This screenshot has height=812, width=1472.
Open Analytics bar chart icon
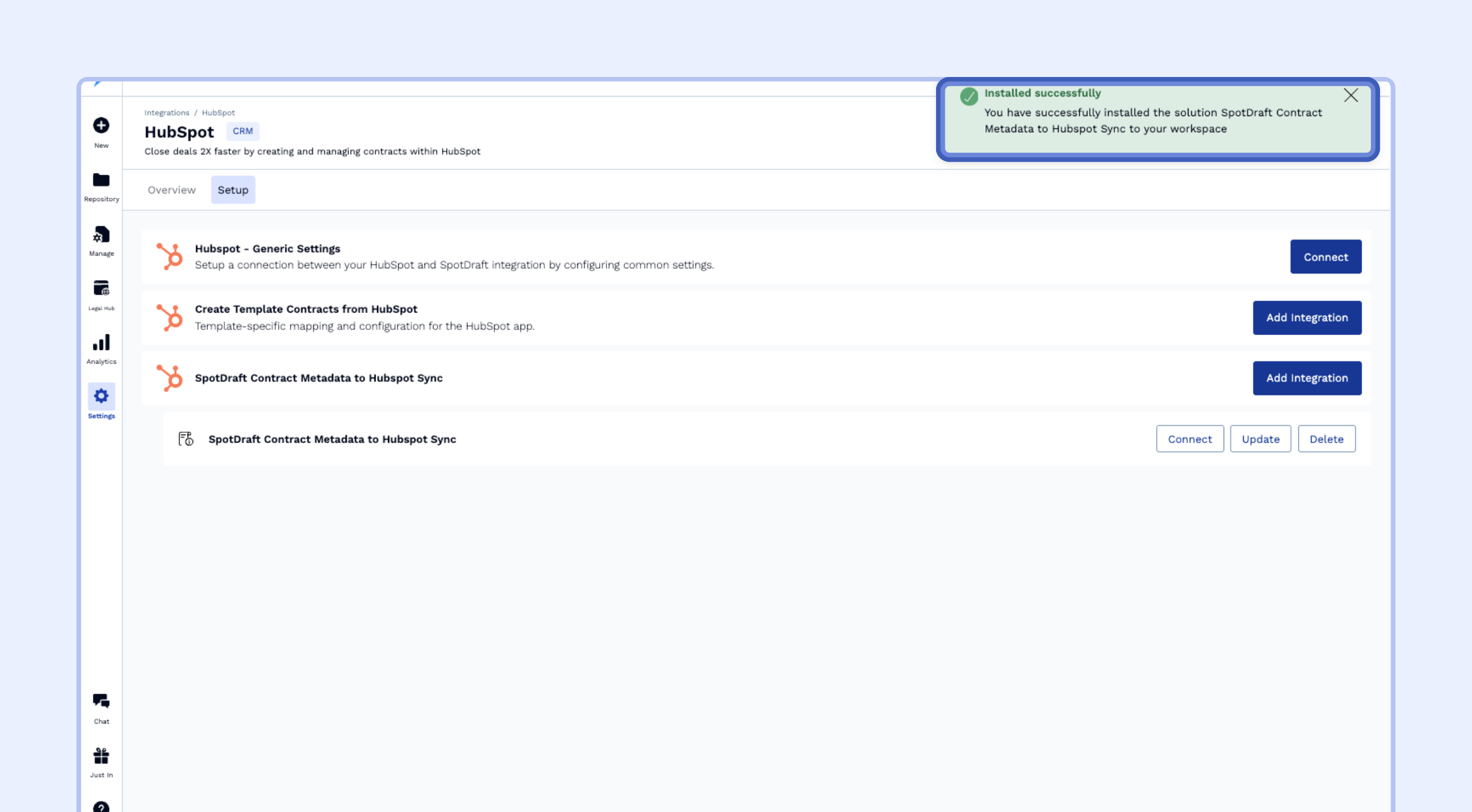101,343
